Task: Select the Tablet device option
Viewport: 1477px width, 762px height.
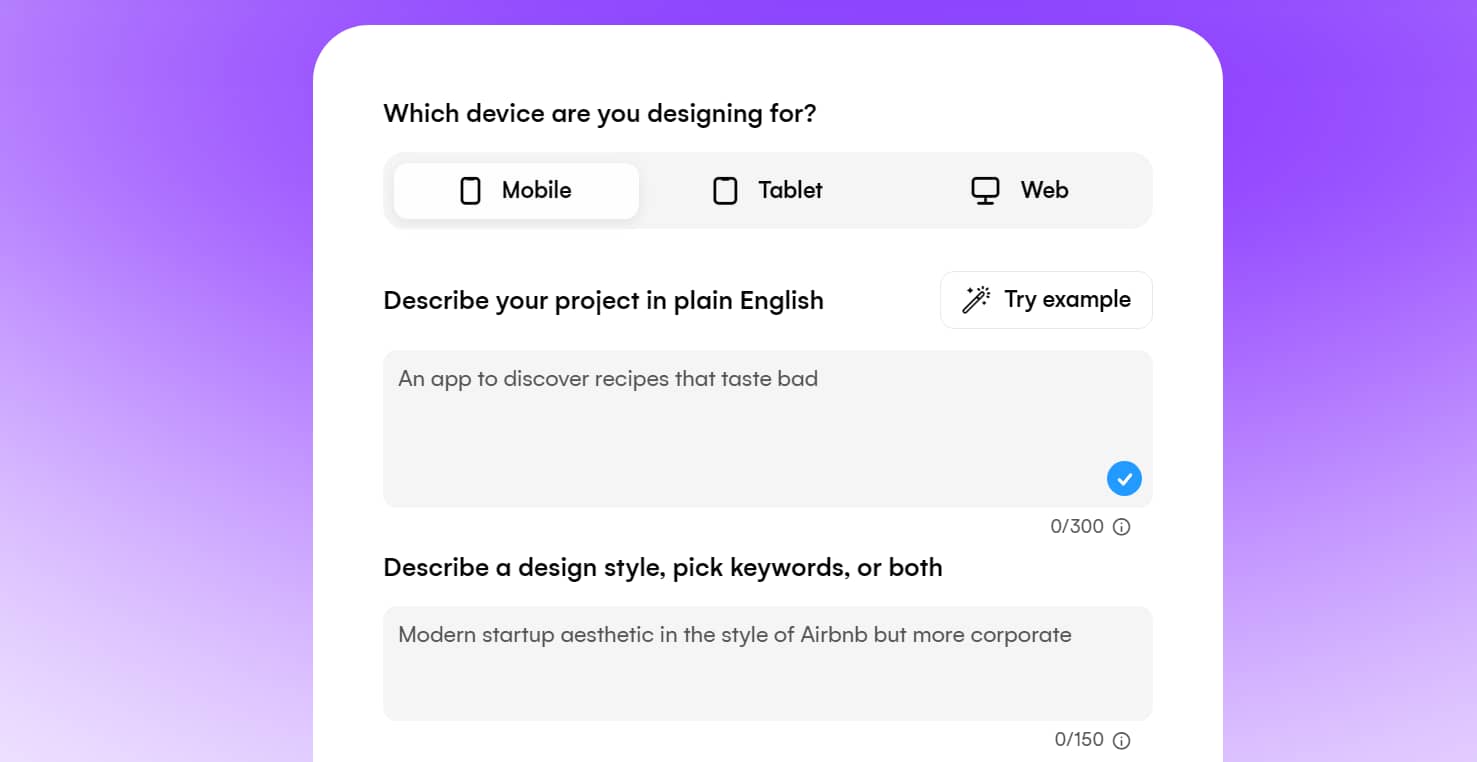Action: click(x=767, y=190)
